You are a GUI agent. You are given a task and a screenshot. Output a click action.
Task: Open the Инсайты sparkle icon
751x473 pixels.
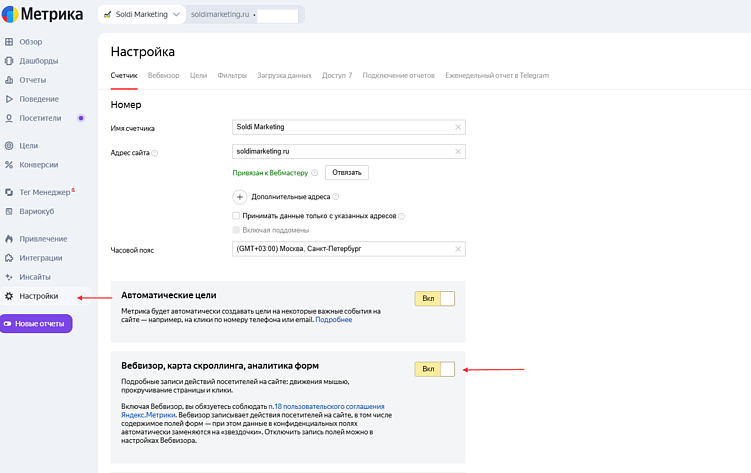coord(9,277)
